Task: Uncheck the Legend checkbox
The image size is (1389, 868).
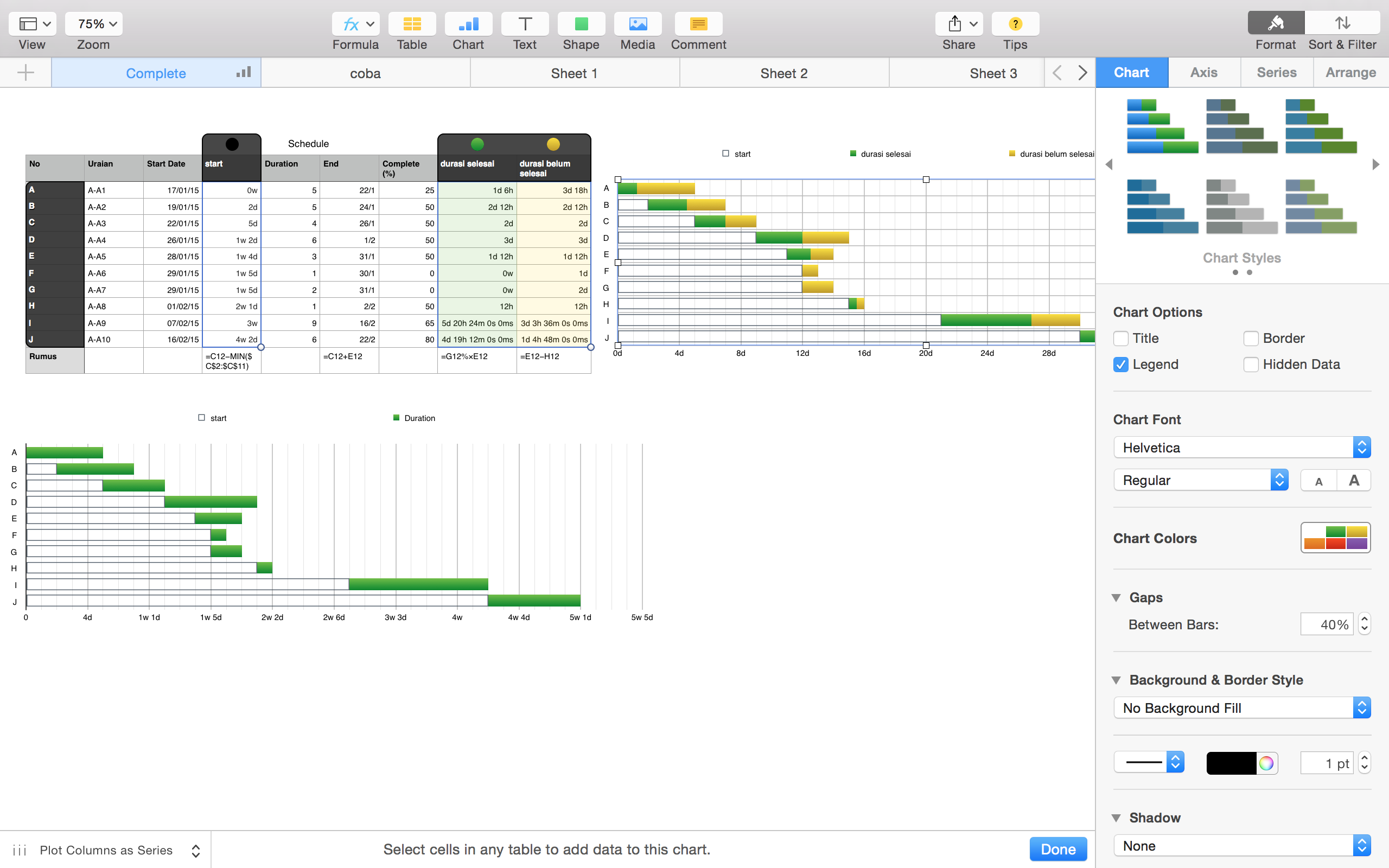Action: 1121,365
